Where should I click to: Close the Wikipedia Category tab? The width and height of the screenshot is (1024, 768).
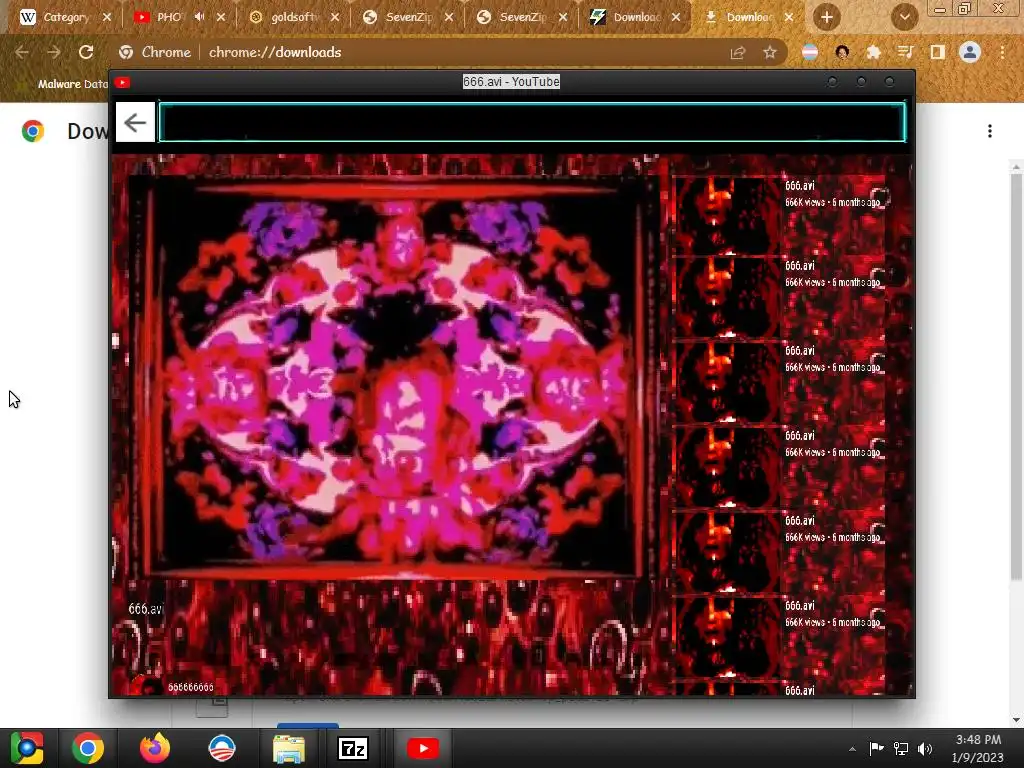pyautogui.click(x=107, y=17)
